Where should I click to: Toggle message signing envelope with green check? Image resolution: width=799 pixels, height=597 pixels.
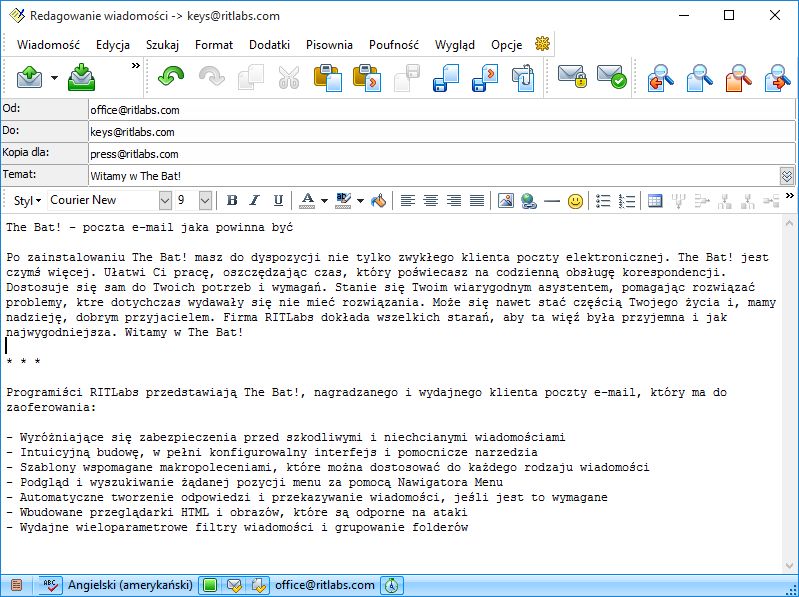click(x=611, y=77)
